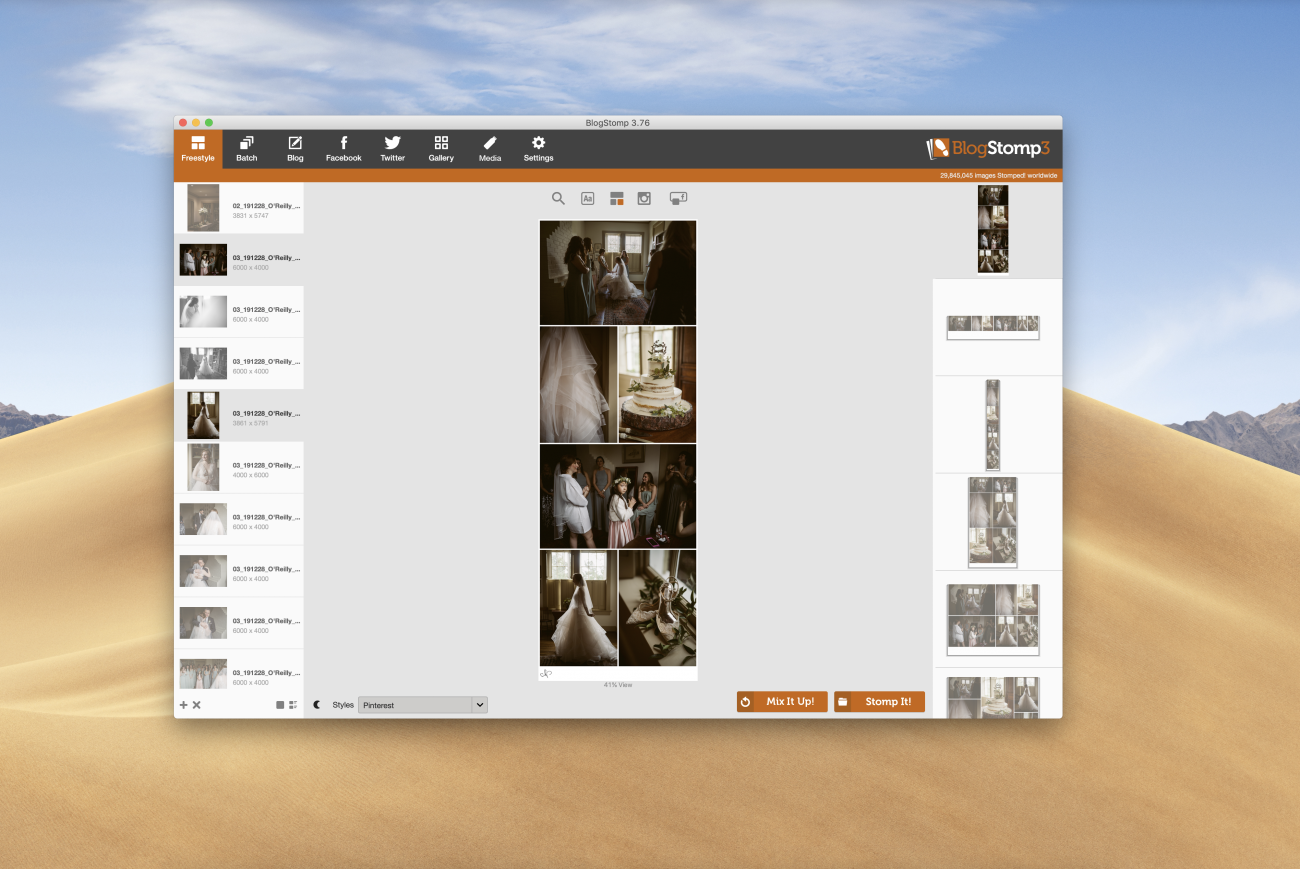This screenshot has height=869, width=1300.
Task: Switch to large thumbnail view
Action: (280, 705)
